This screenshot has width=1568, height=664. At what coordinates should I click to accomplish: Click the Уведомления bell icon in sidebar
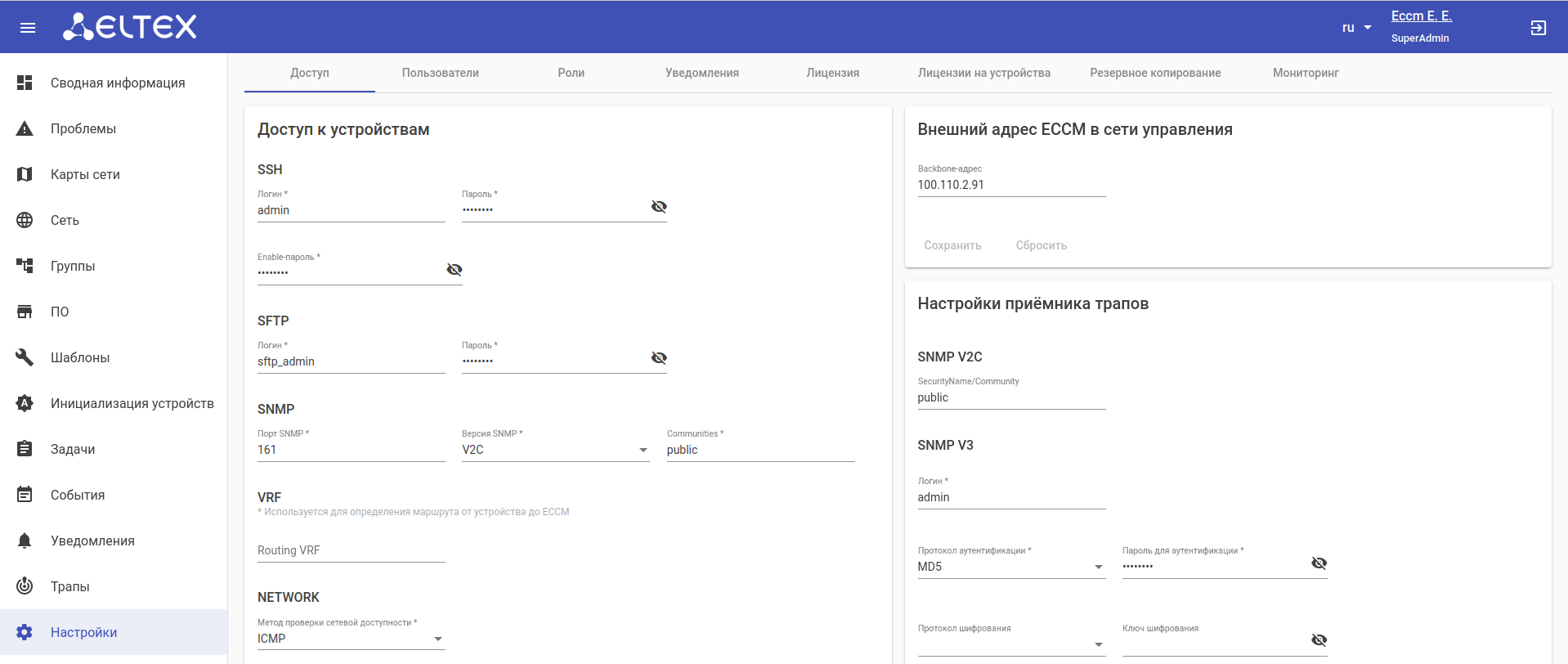(x=25, y=541)
